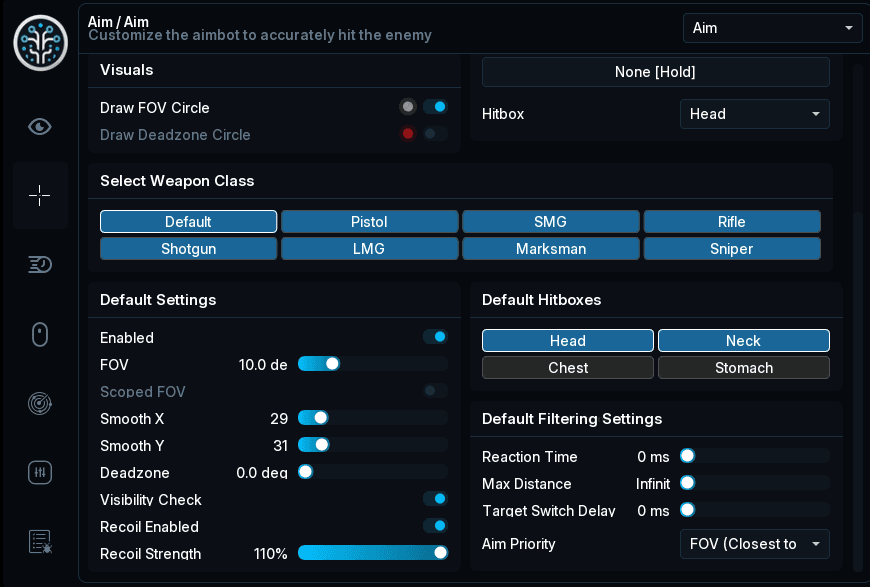Screen dimensions: 870x587
Task: Choose the Shotgun weapon class
Action: 189,249
